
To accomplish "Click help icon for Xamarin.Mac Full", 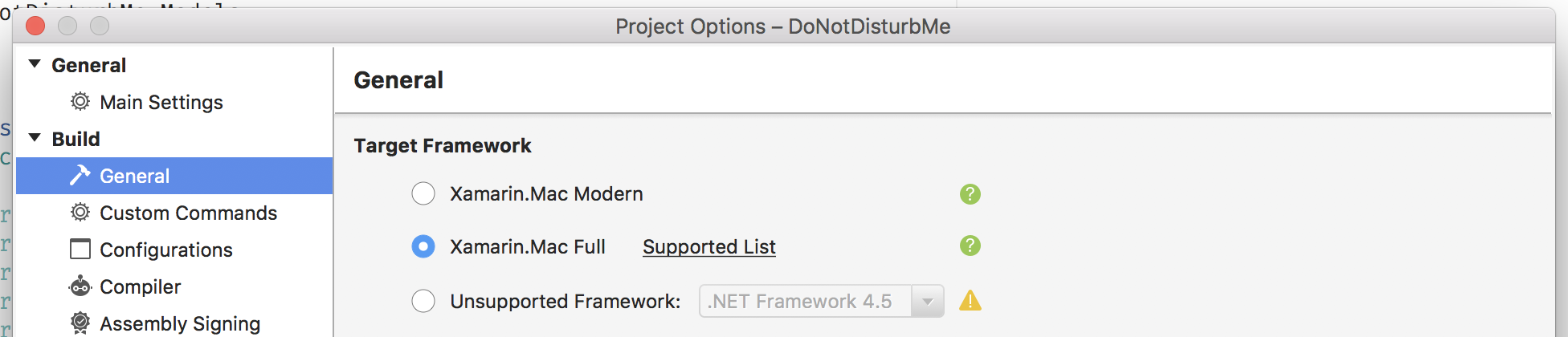I will pos(970,246).
